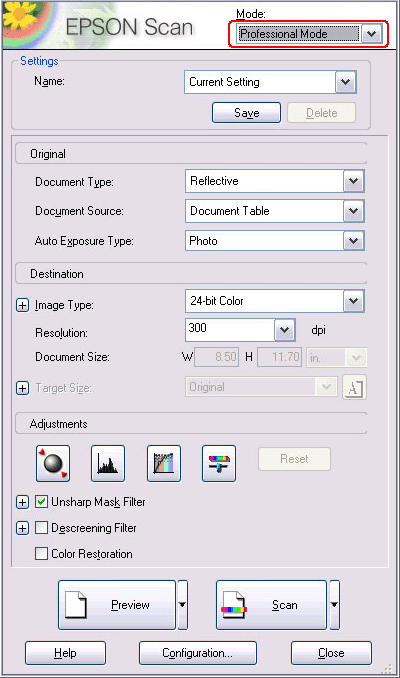Click the Preview button with page icon
The height and width of the screenshot is (678, 400).
pos(117,604)
